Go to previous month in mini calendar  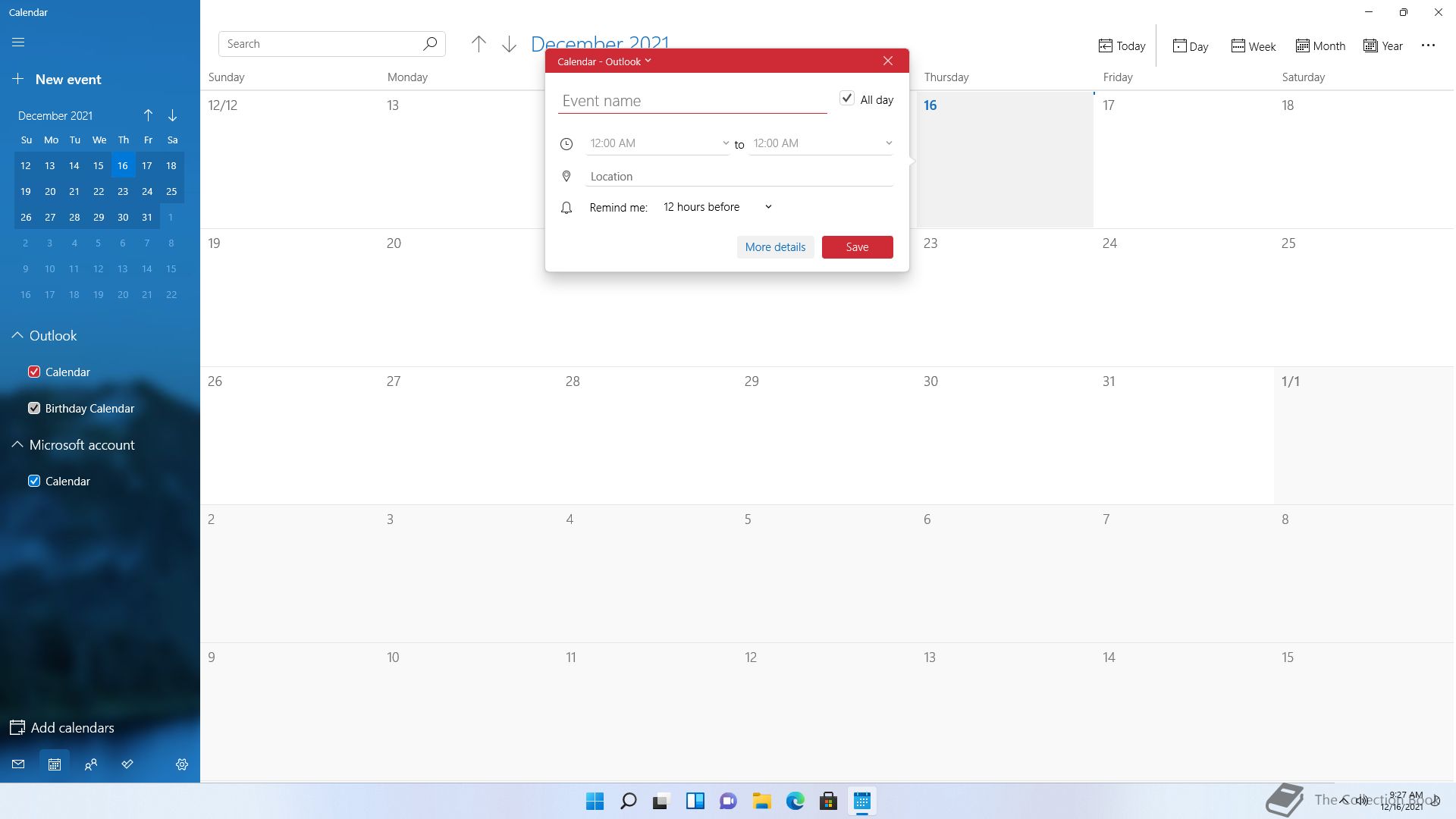[148, 115]
